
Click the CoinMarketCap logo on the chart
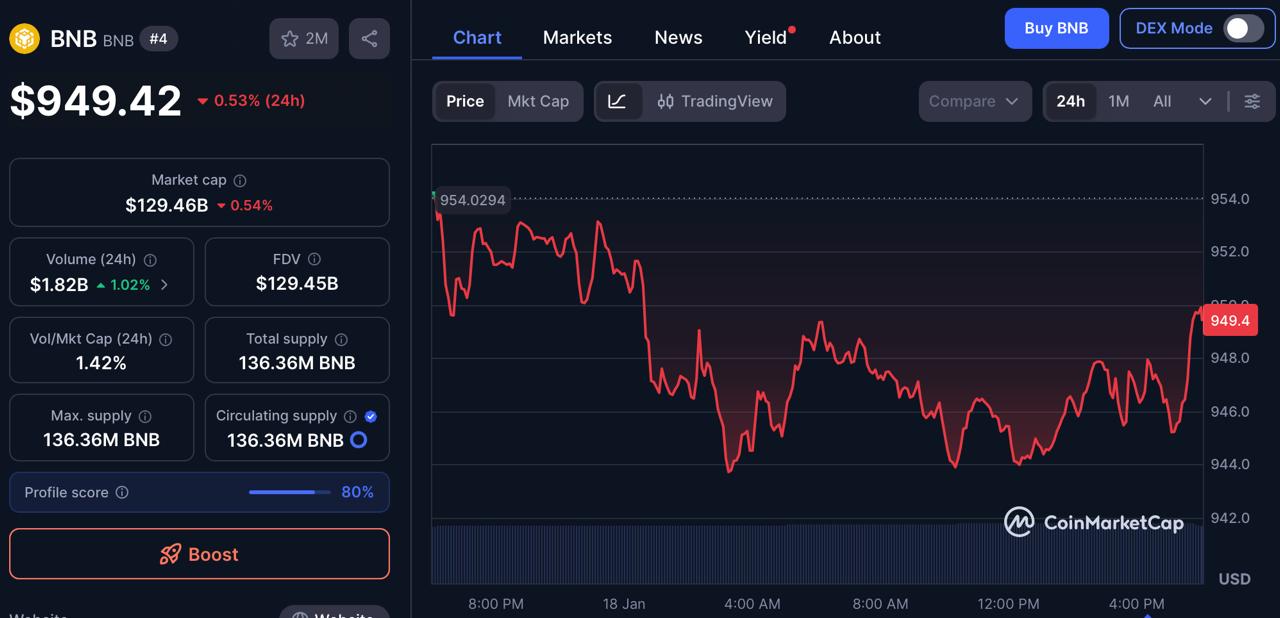click(1094, 521)
